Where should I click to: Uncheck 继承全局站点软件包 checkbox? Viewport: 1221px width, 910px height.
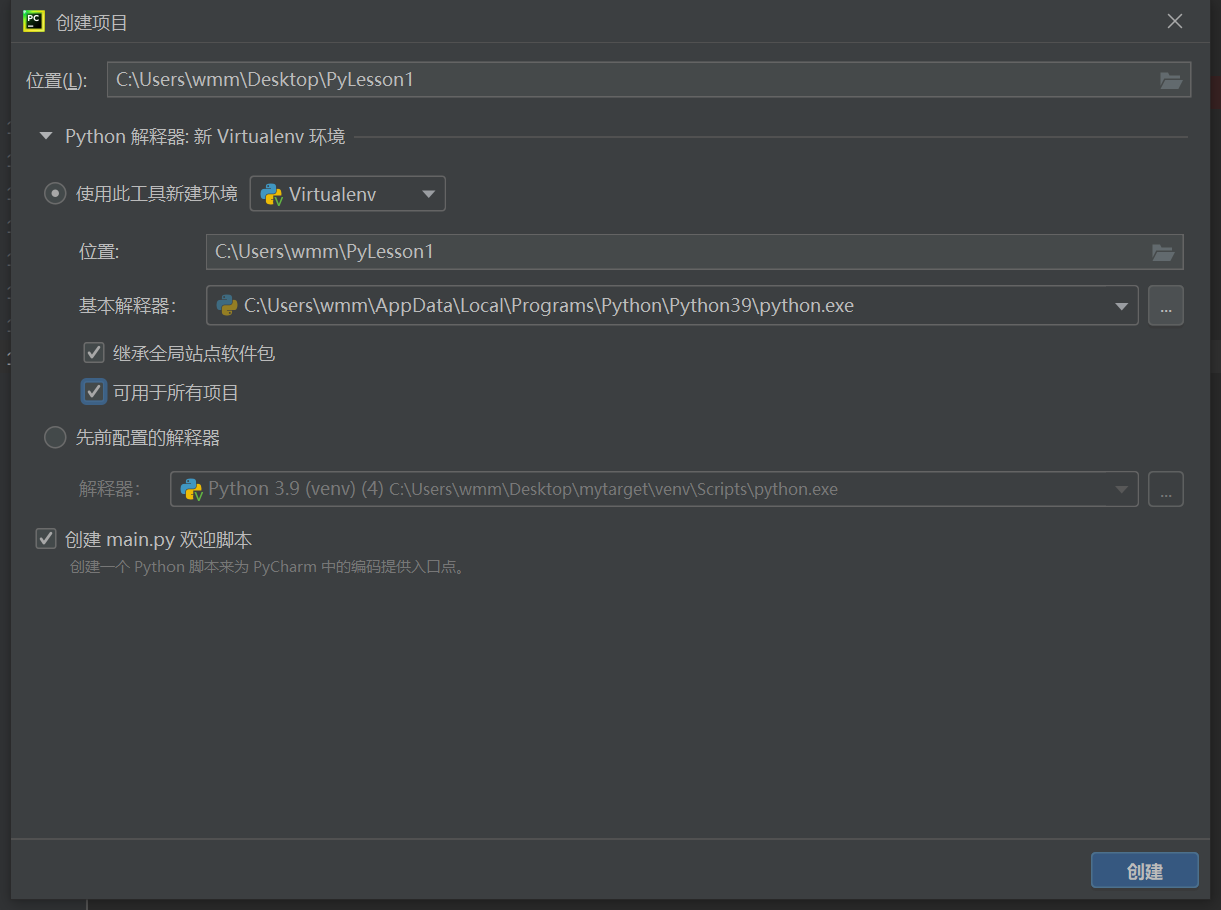94,352
